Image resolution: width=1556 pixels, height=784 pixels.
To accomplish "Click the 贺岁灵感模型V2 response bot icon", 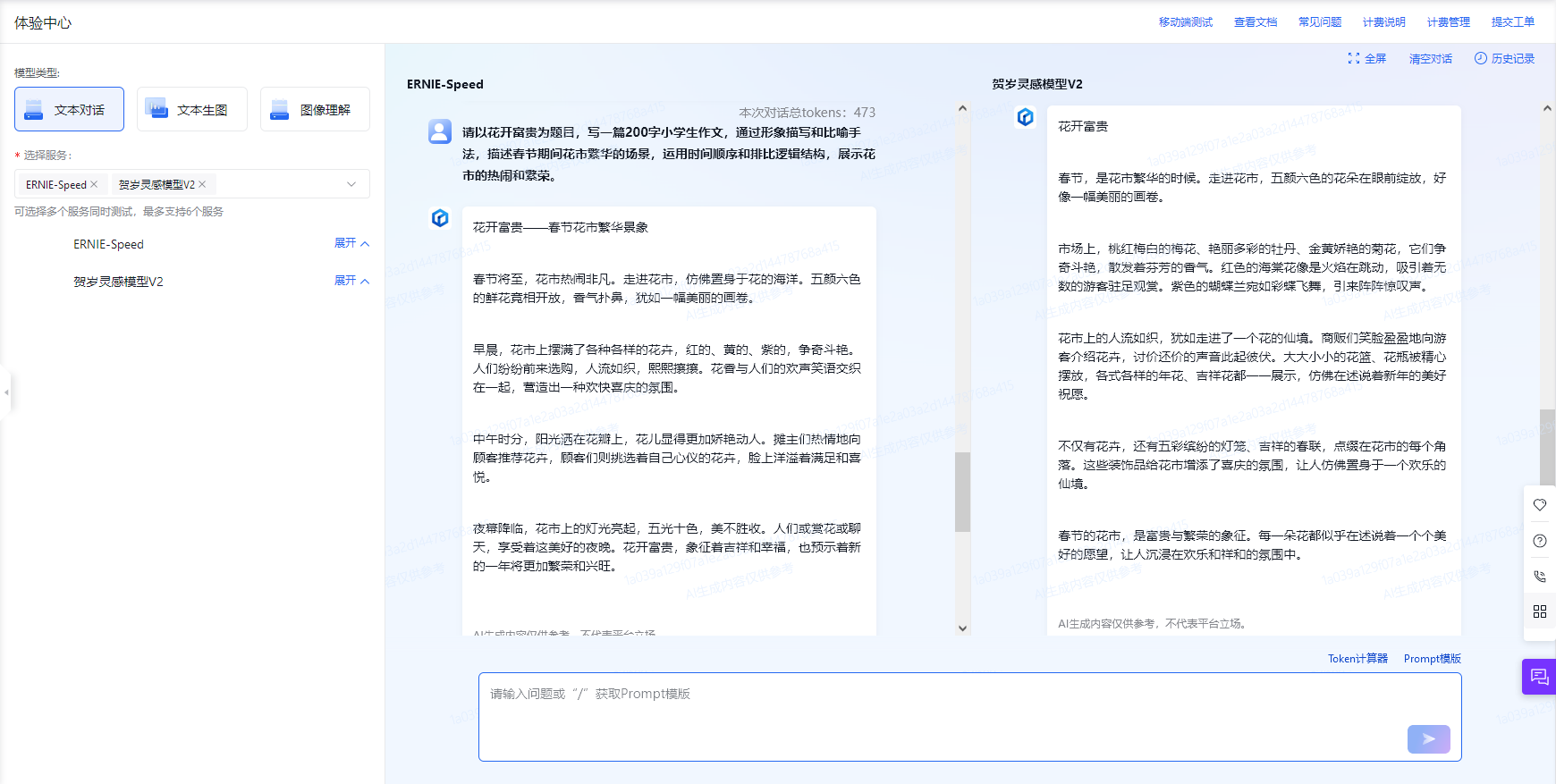I will (1026, 117).
